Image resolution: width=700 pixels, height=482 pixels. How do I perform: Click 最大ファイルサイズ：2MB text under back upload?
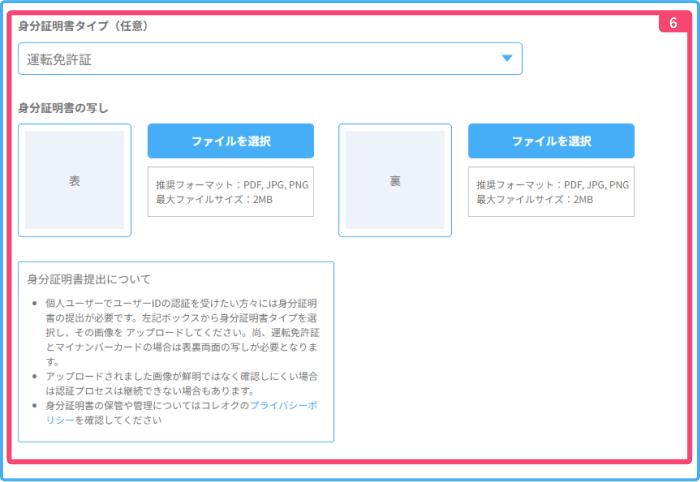[x=534, y=200]
